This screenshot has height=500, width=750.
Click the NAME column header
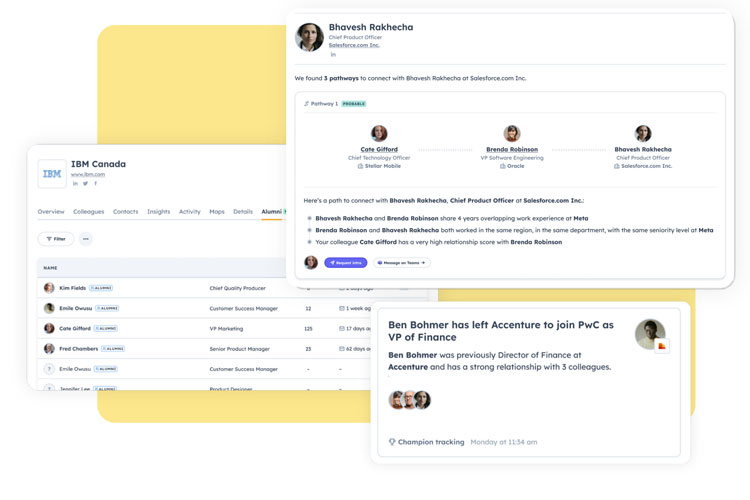50,268
